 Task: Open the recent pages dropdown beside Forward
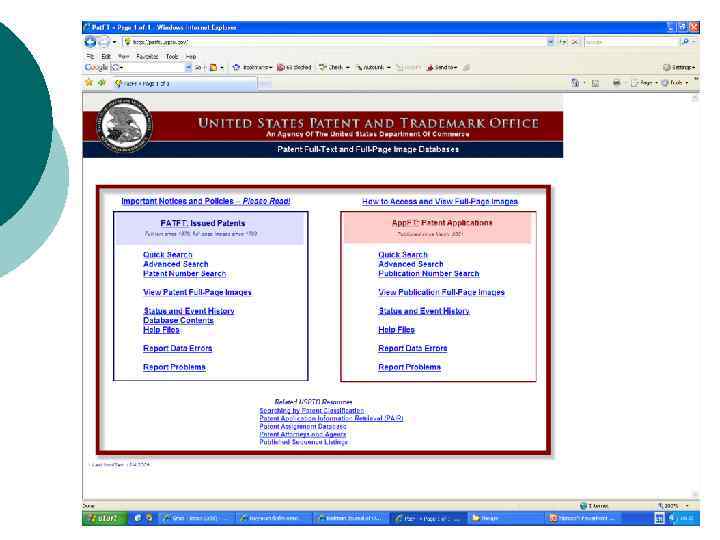point(114,42)
